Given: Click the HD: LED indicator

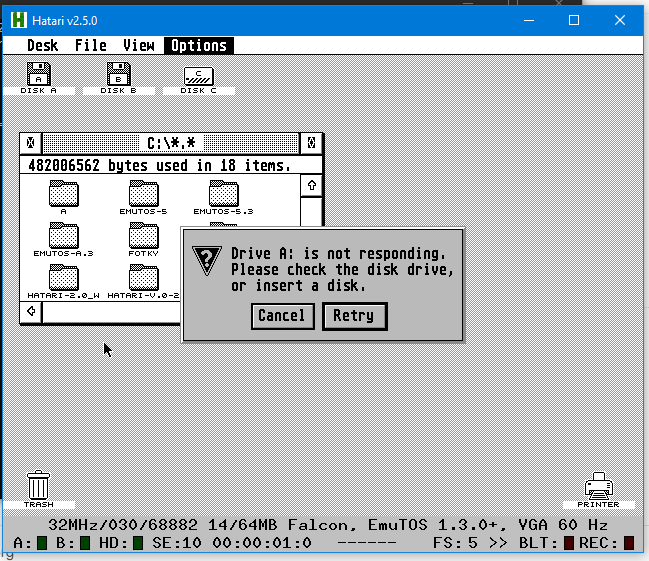Looking at the screenshot, I should (138, 543).
